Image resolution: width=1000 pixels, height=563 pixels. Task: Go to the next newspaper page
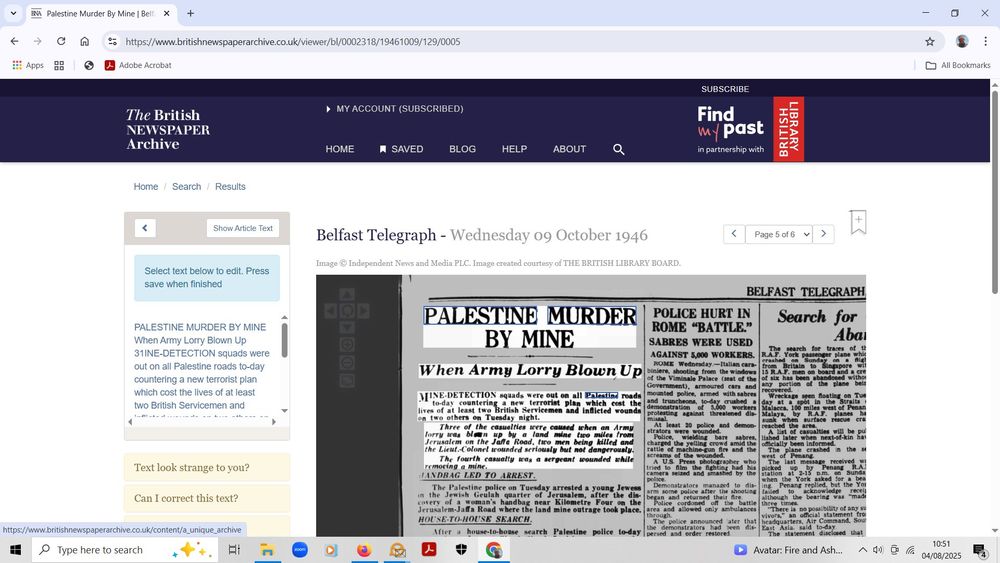[823, 234]
